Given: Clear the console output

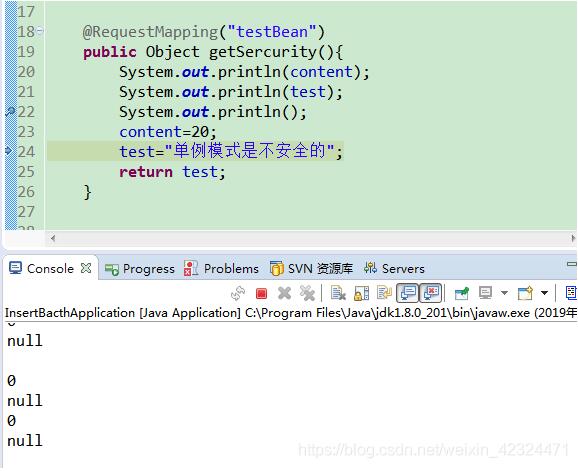Looking at the screenshot, I should click(338, 293).
